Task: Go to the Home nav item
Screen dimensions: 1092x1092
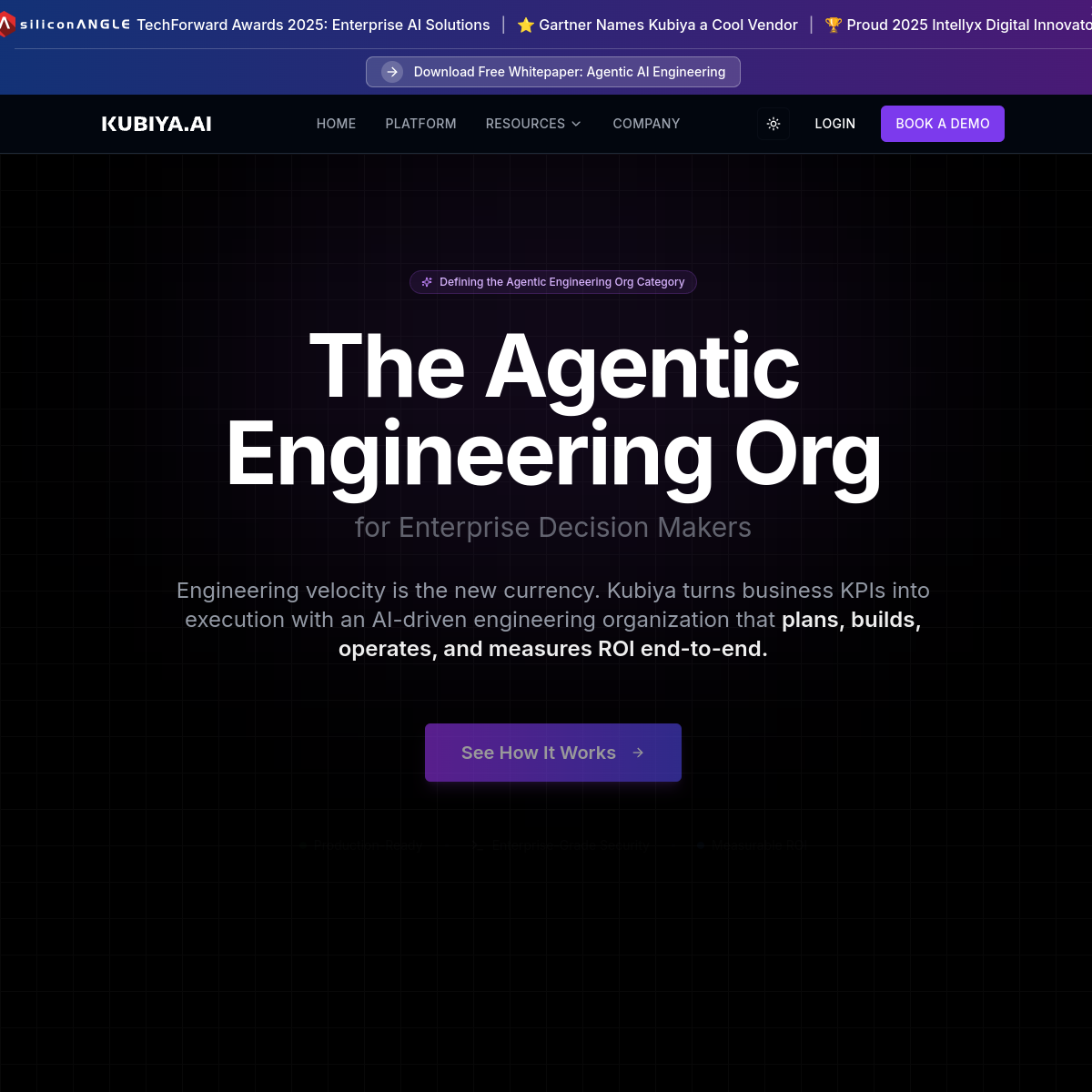Action: pos(336,124)
